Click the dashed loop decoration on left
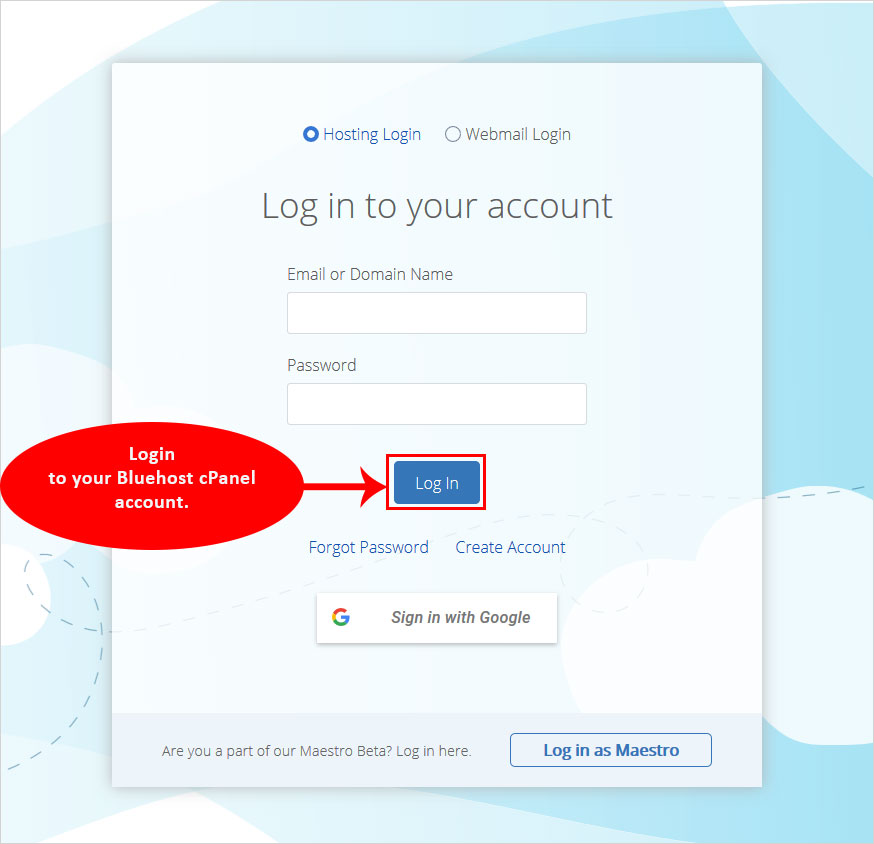Image resolution: width=874 pixels, height=844 pixels. click(63, 593)
